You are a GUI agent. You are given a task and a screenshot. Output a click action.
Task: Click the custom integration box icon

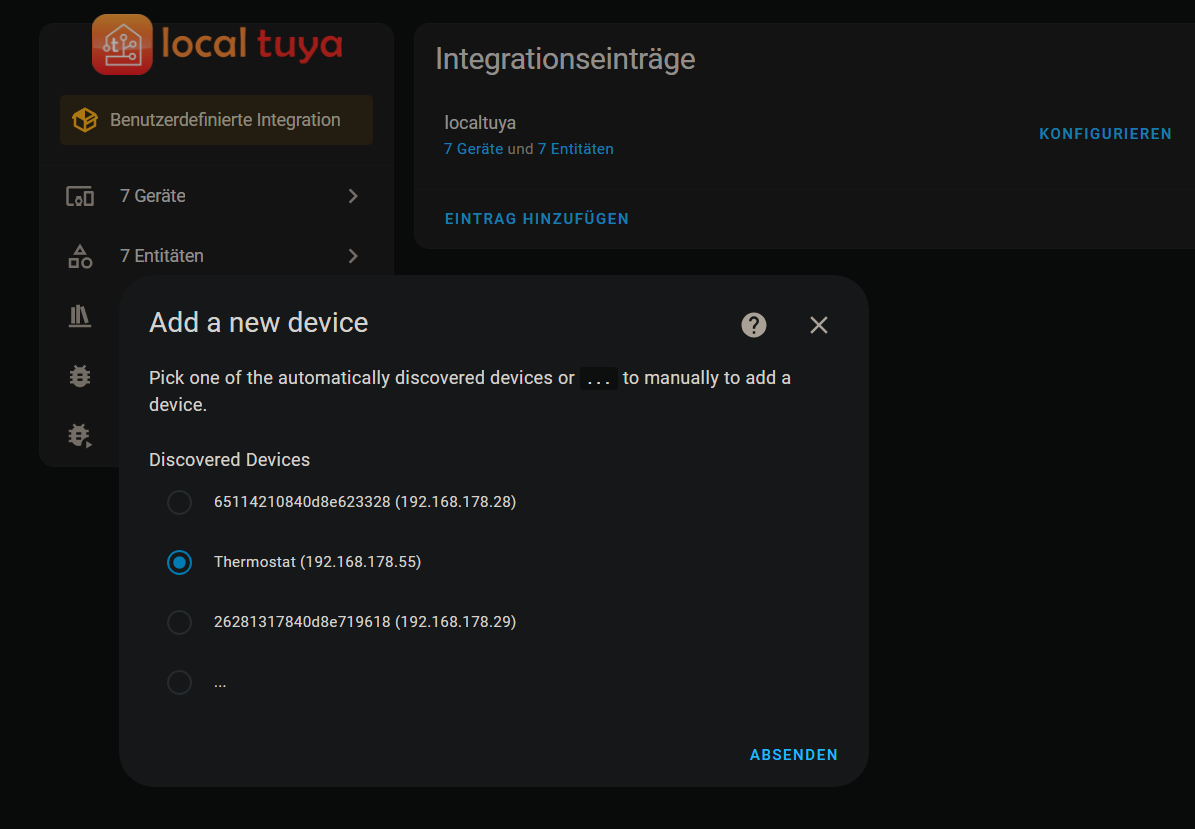click(x=85, y=120)
